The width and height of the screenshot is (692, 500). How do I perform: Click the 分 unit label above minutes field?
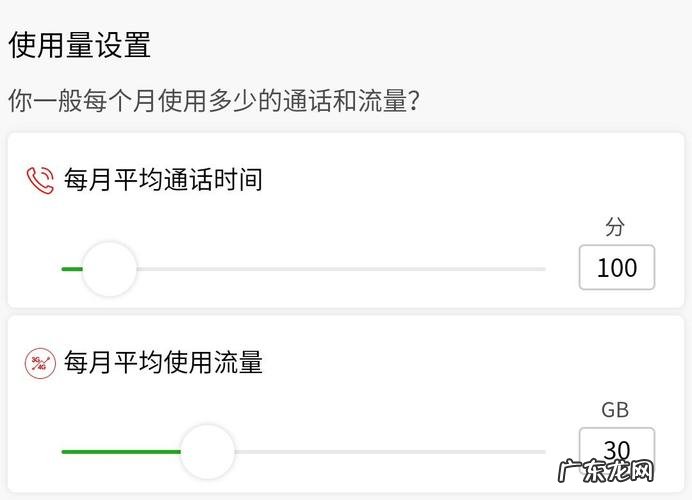[615, 227]
